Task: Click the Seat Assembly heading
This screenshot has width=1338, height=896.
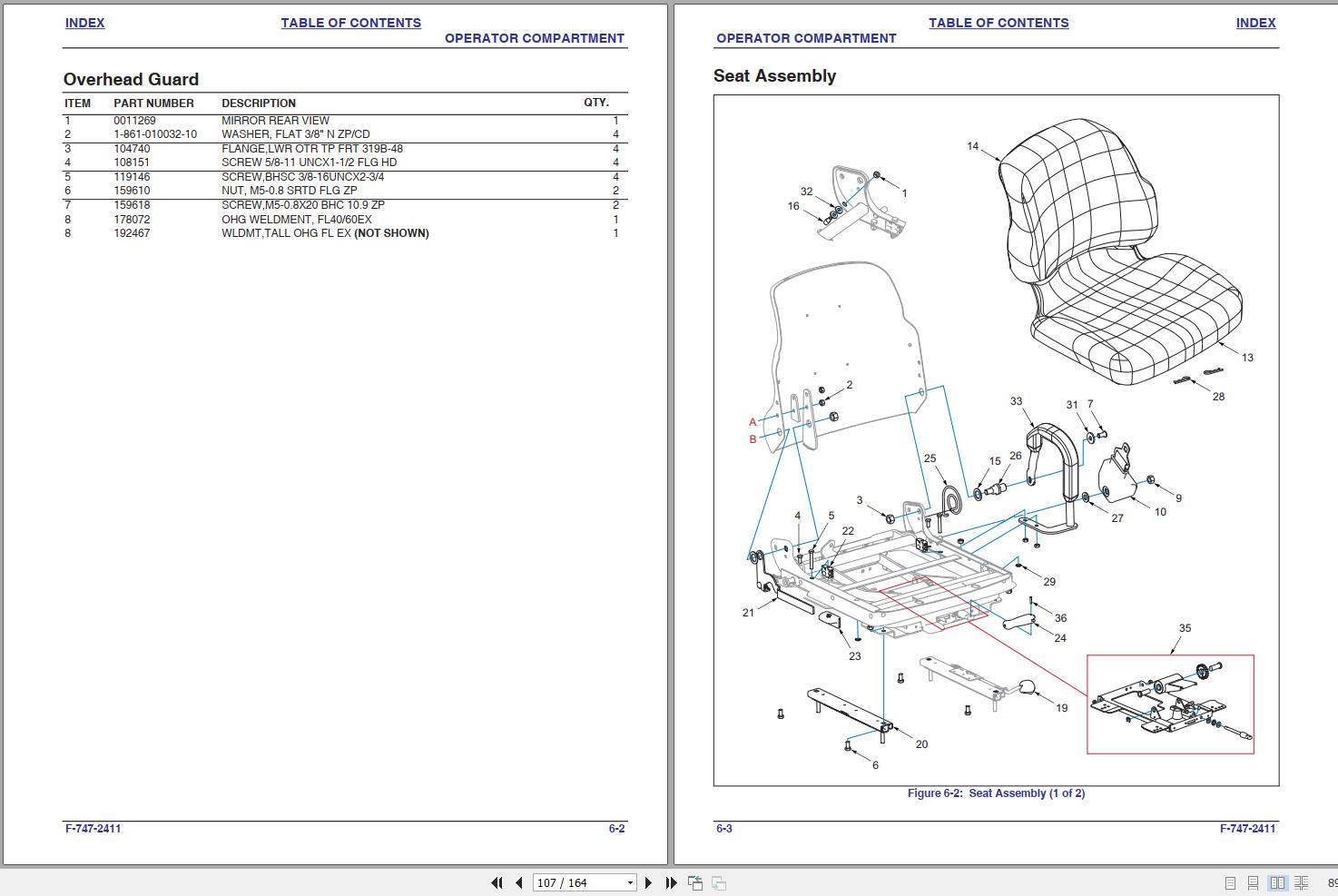Action: tap(774, 76)
